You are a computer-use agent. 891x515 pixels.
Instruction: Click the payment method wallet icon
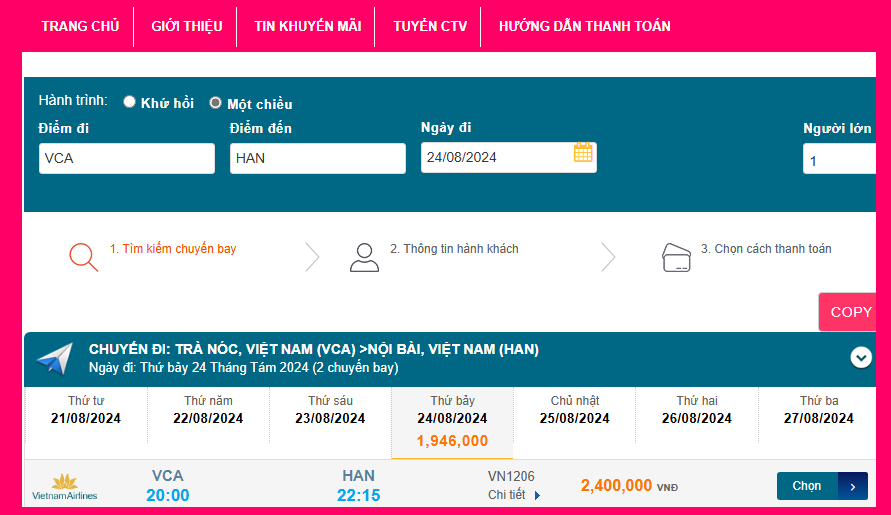pos(677,258)
